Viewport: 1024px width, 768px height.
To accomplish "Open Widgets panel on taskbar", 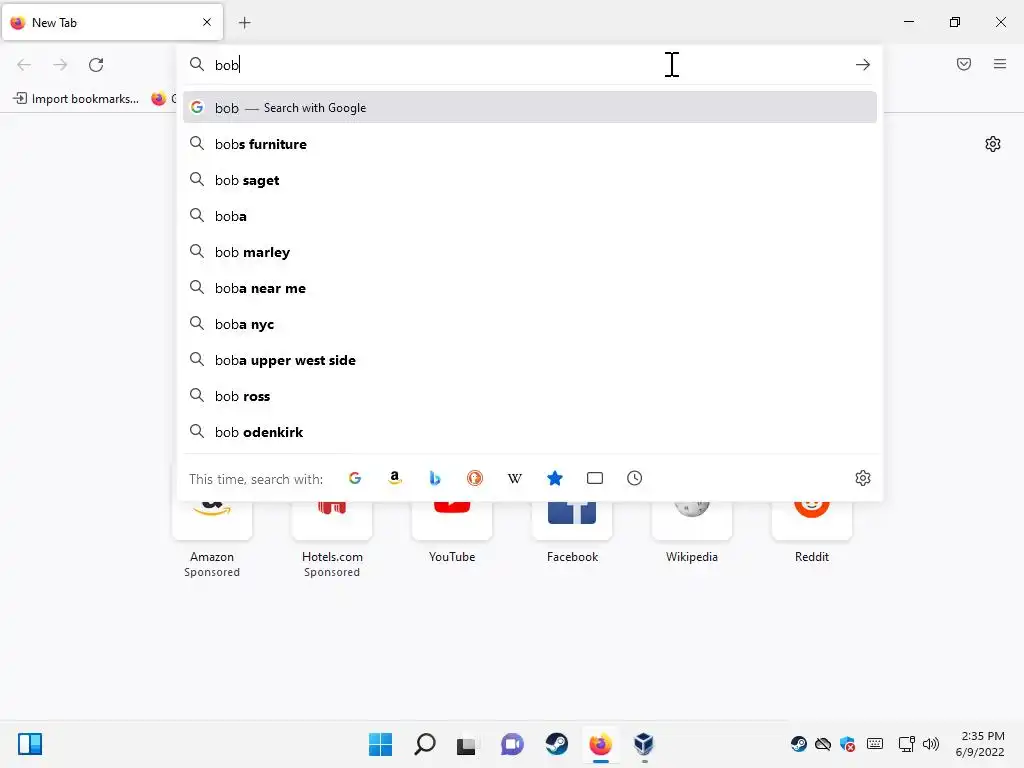I will pos(30,744).
